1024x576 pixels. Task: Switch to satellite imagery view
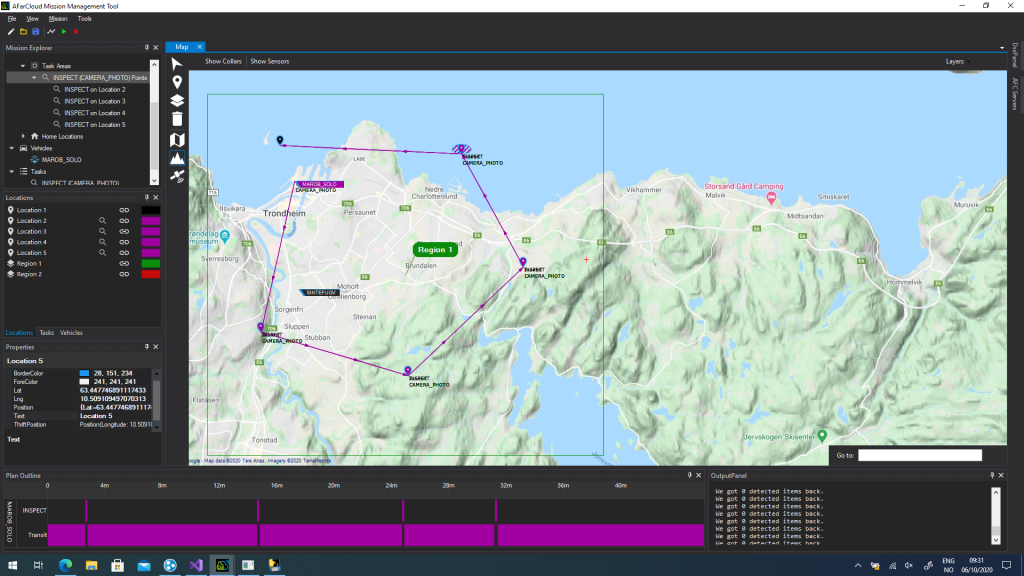coord(177,176)
